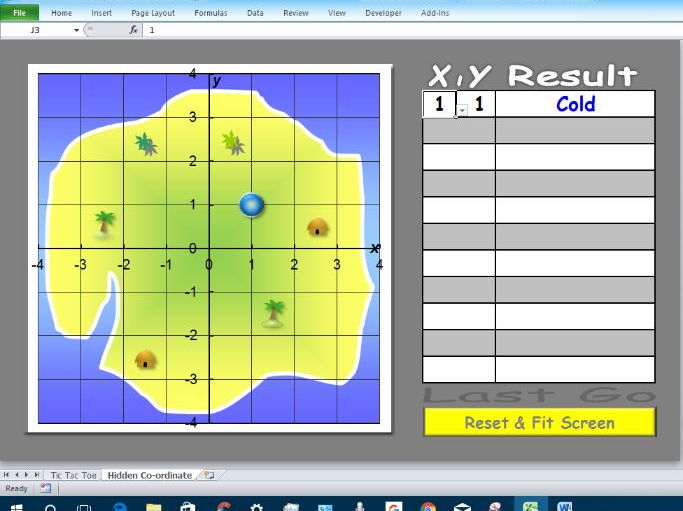Click the hut on the right side of island

point(318,227)
